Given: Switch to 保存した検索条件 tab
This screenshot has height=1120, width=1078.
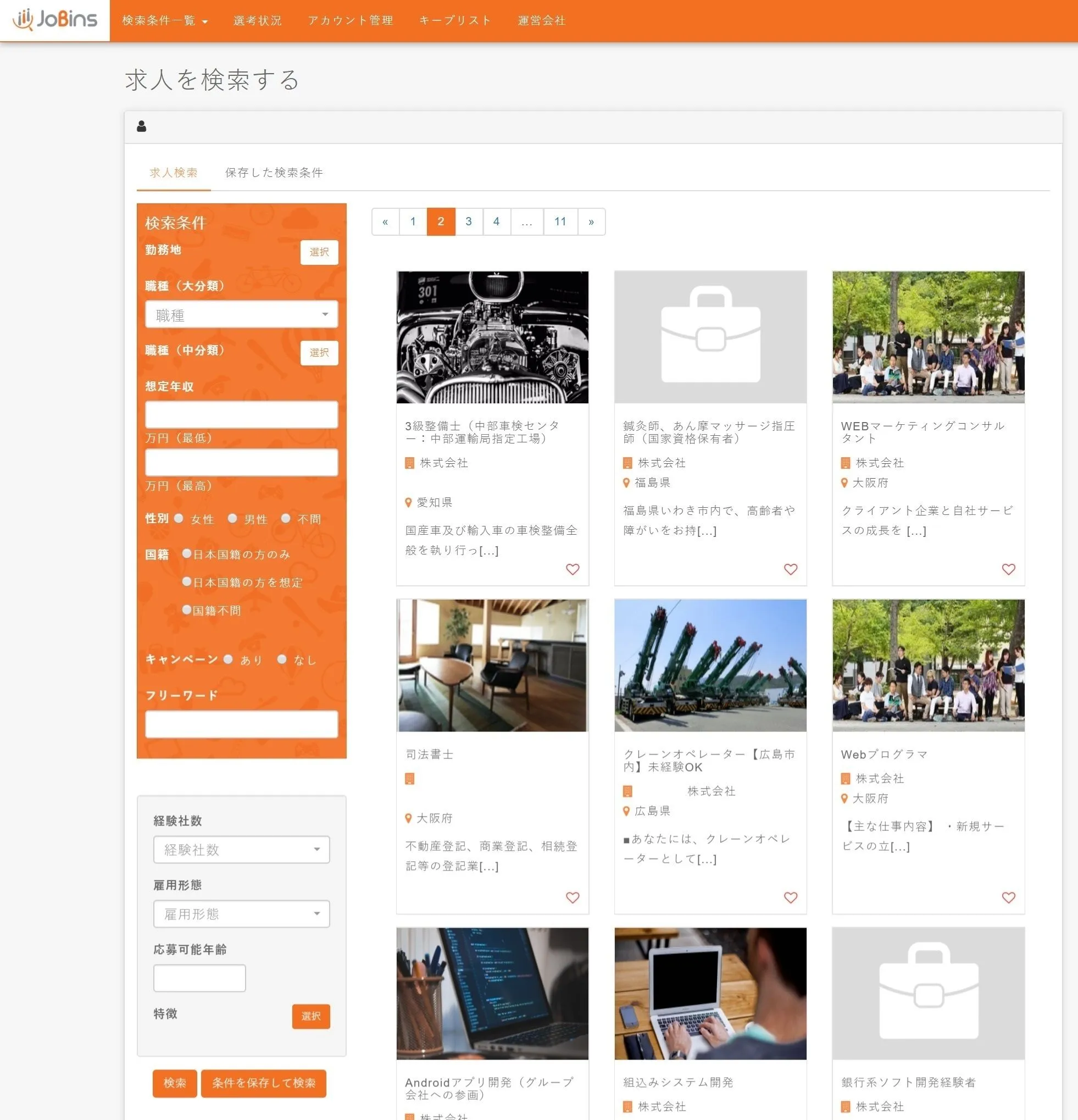Looking at the screenshot, I should (x=274, y=173).
